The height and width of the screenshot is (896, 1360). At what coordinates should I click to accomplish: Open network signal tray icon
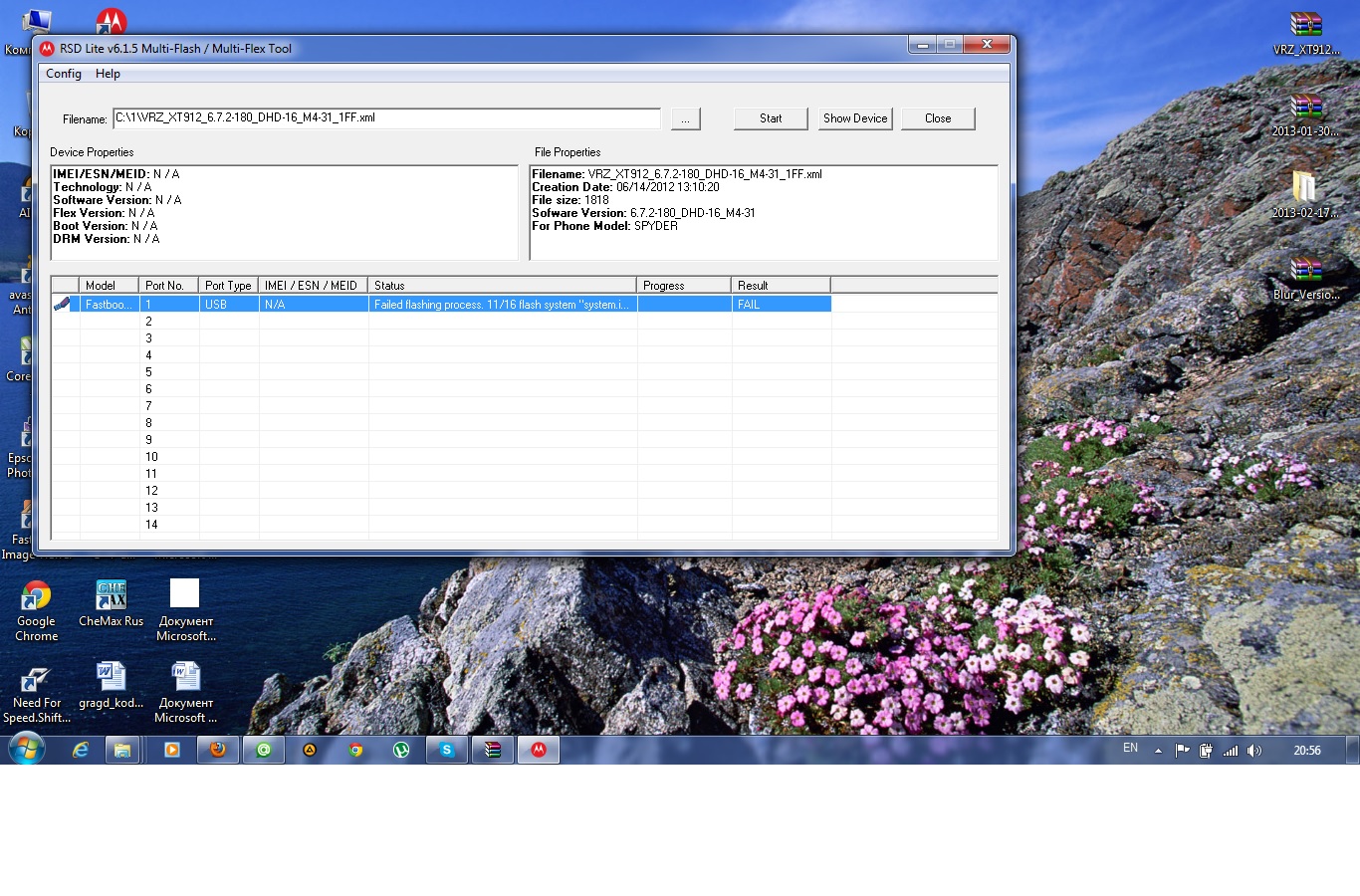pos(1231,751)
